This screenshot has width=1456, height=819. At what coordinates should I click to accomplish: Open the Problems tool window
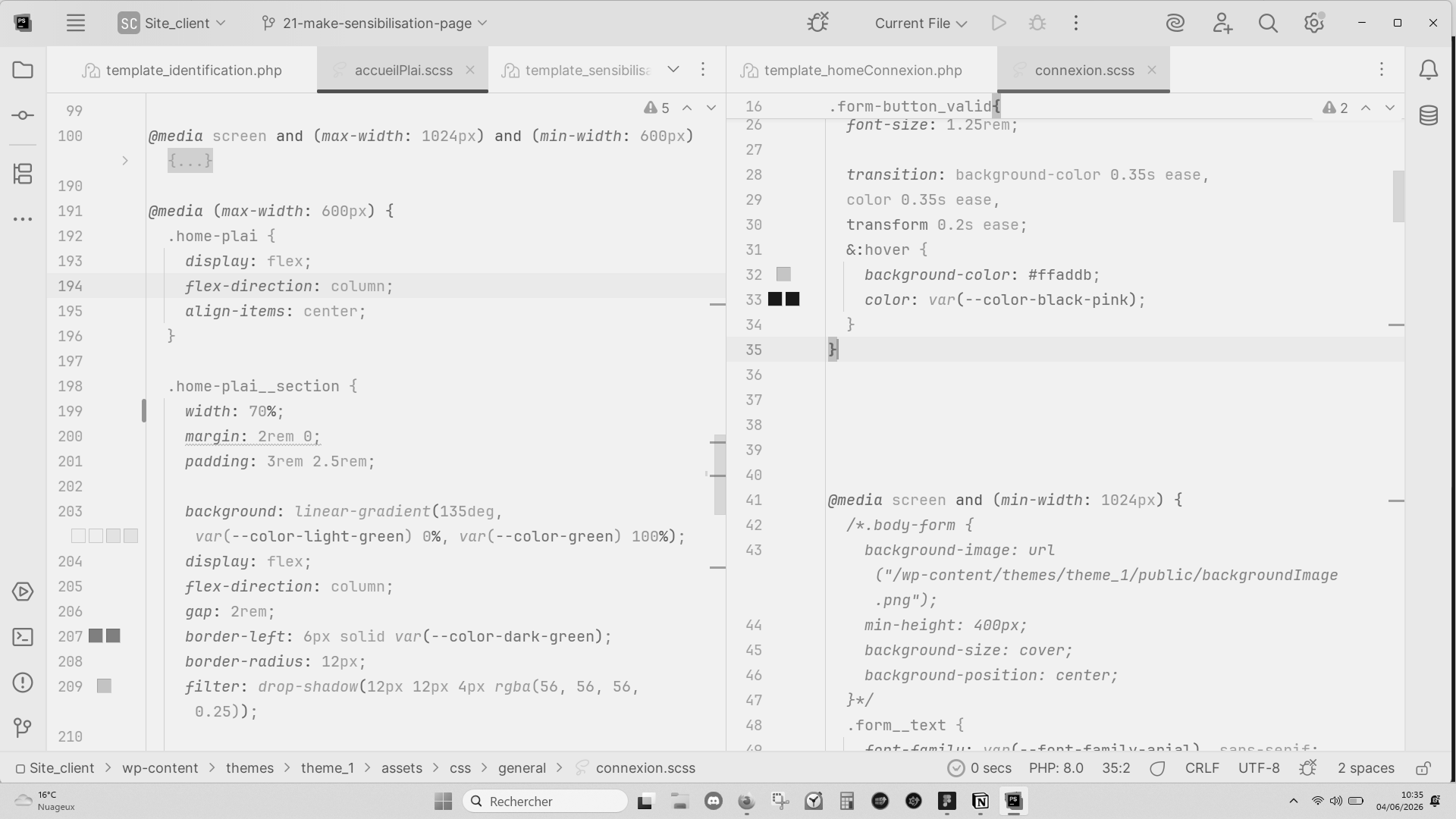[x=23, y=682]
